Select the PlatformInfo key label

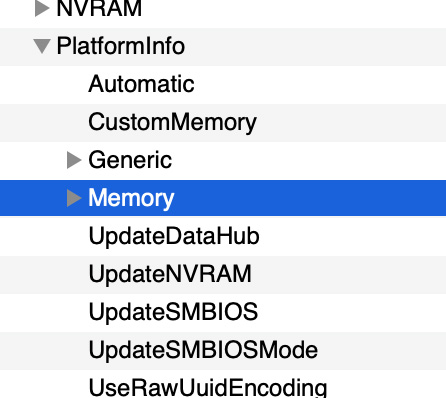point(121,46)
